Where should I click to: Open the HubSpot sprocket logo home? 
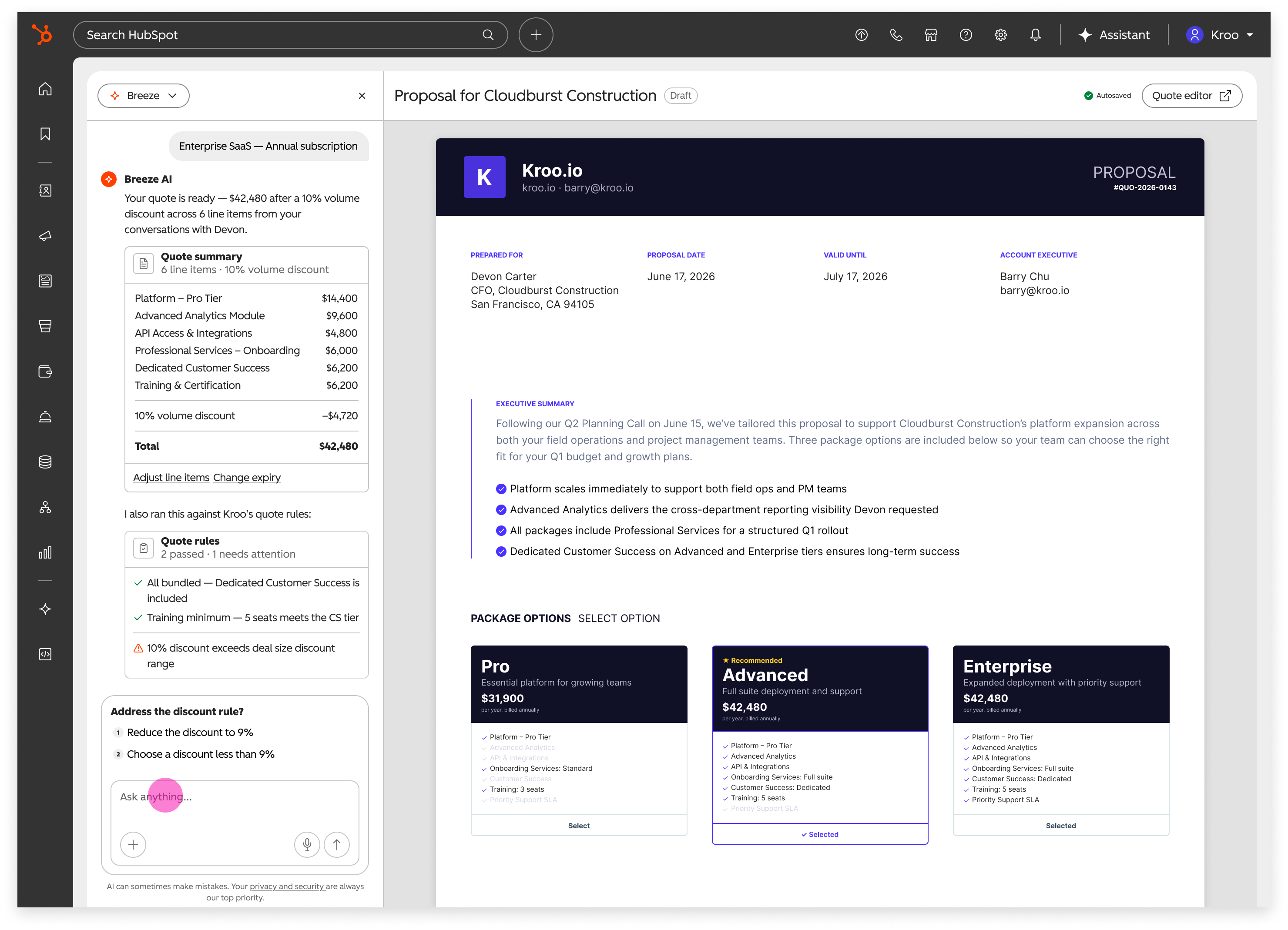[x=42, y=35]
